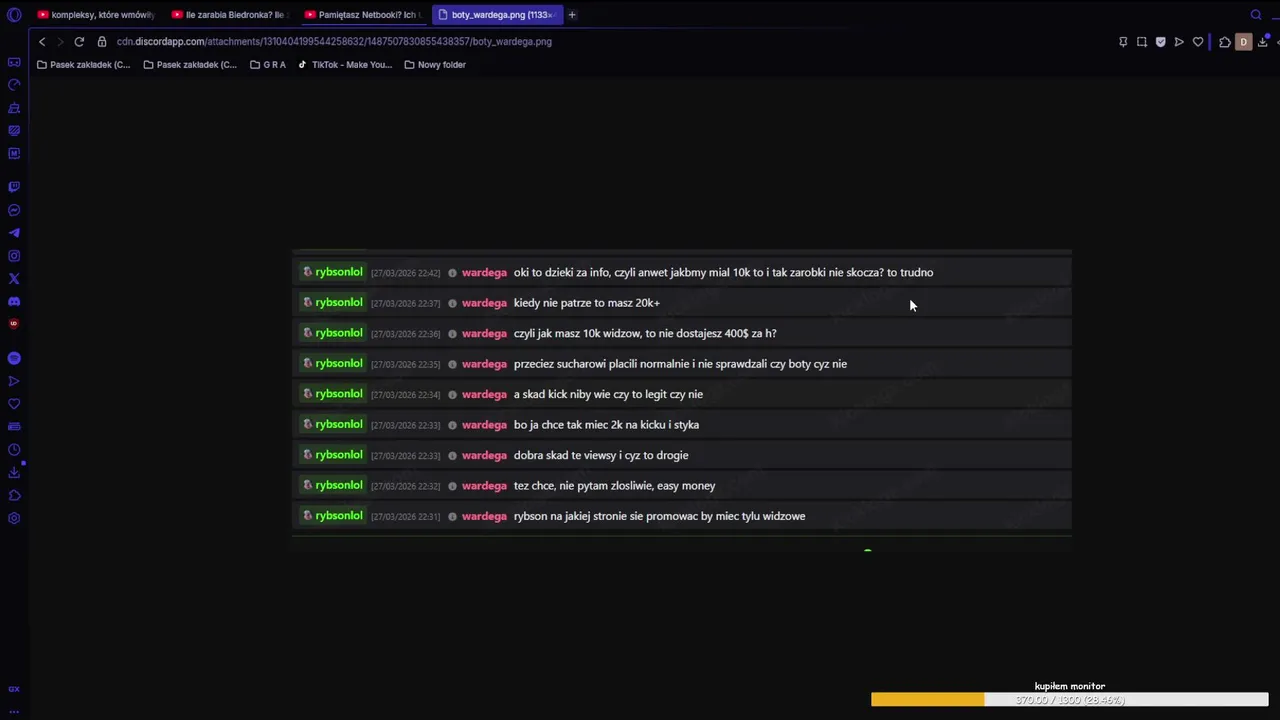This screenshot has width=1280, height=720.
Task: Open the extensions puzzle icon in toolbar
Action: pos(1225,42)
